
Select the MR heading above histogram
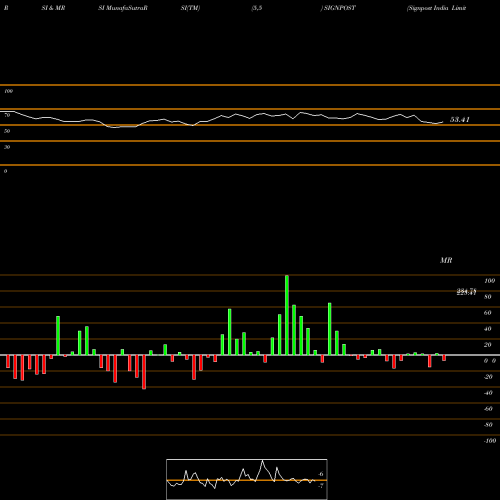click(x=446, y=260)
